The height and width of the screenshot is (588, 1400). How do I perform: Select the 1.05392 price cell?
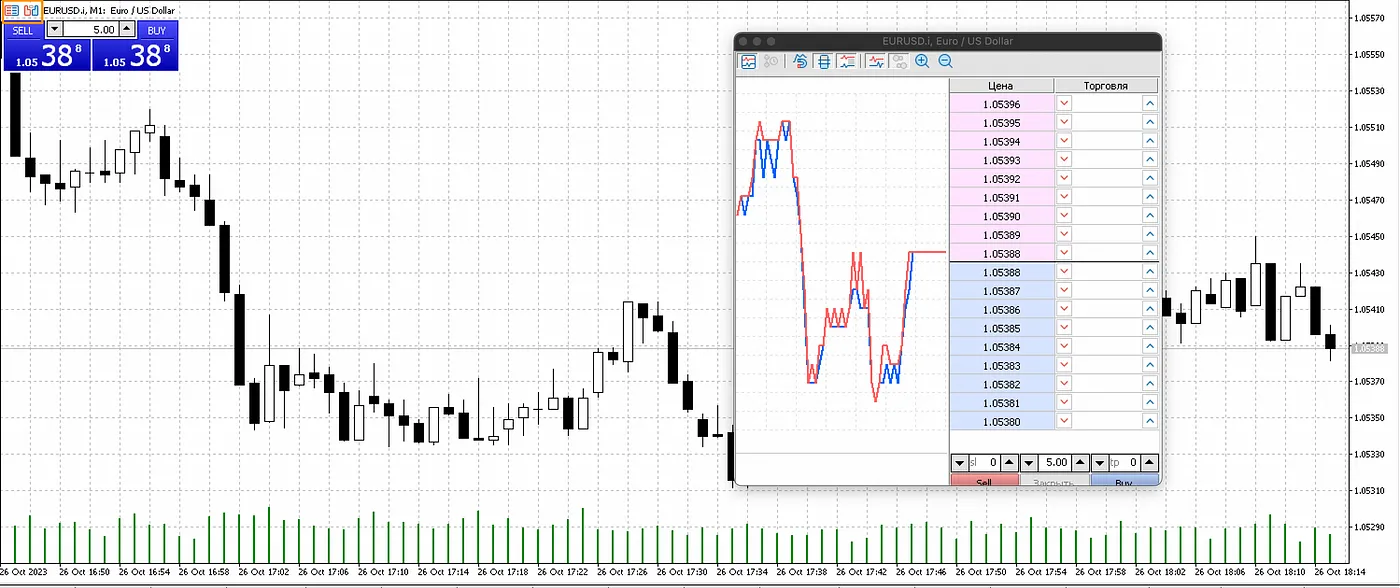[x=1001, y=178]
